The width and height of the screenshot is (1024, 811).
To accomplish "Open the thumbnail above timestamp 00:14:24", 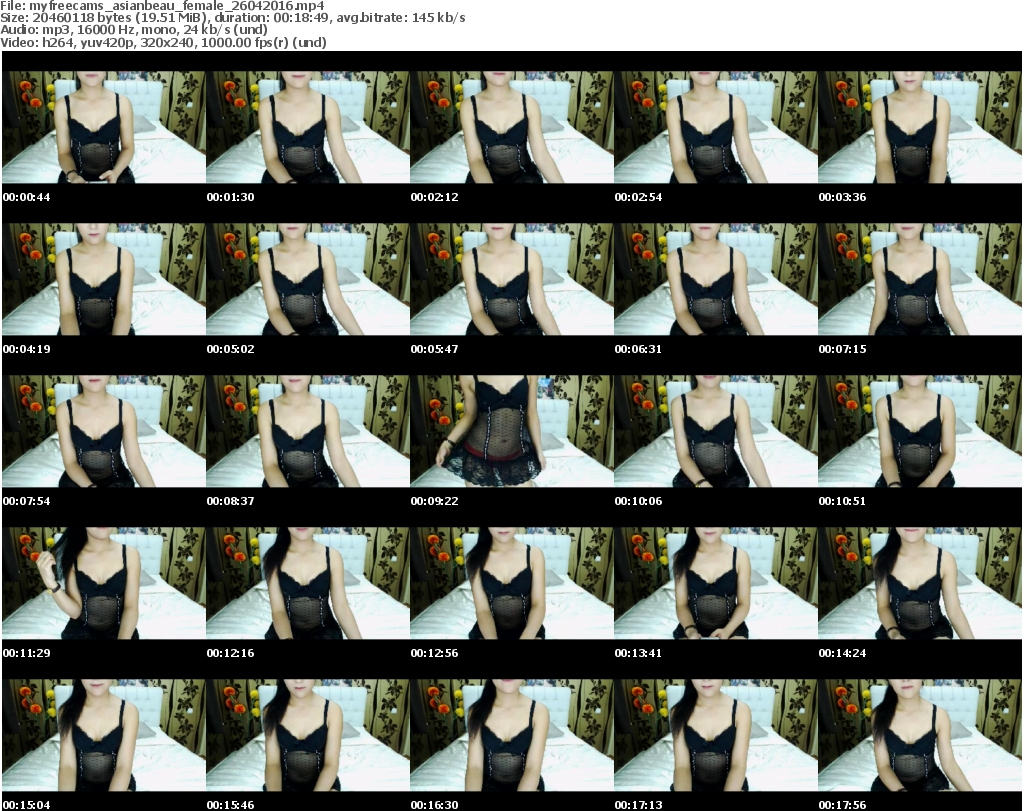I will click(920, 583).
